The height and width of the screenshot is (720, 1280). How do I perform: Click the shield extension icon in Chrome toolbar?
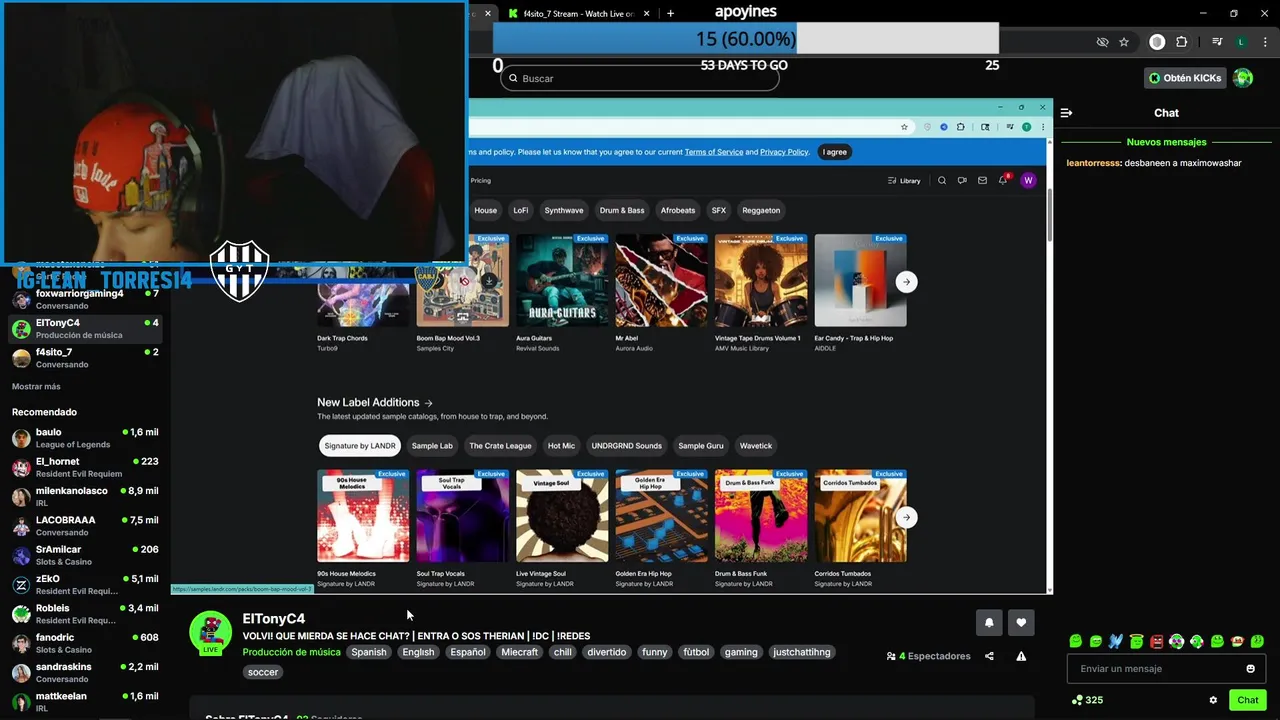click(x=1157, y=42)
